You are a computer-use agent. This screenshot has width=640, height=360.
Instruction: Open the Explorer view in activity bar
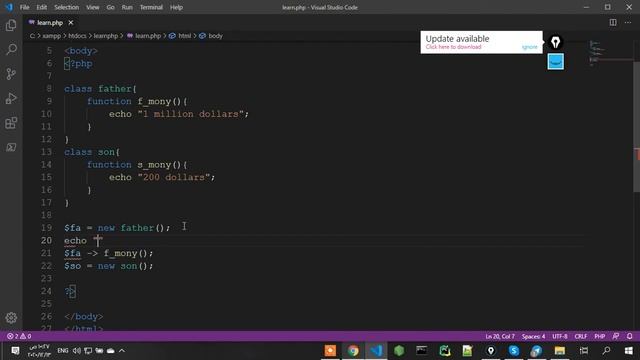(x=11, y=25)
